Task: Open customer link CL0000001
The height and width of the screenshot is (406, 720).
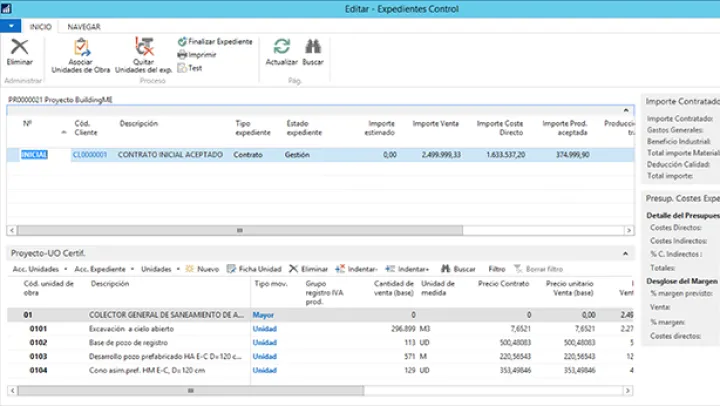Action: [89, 155]
